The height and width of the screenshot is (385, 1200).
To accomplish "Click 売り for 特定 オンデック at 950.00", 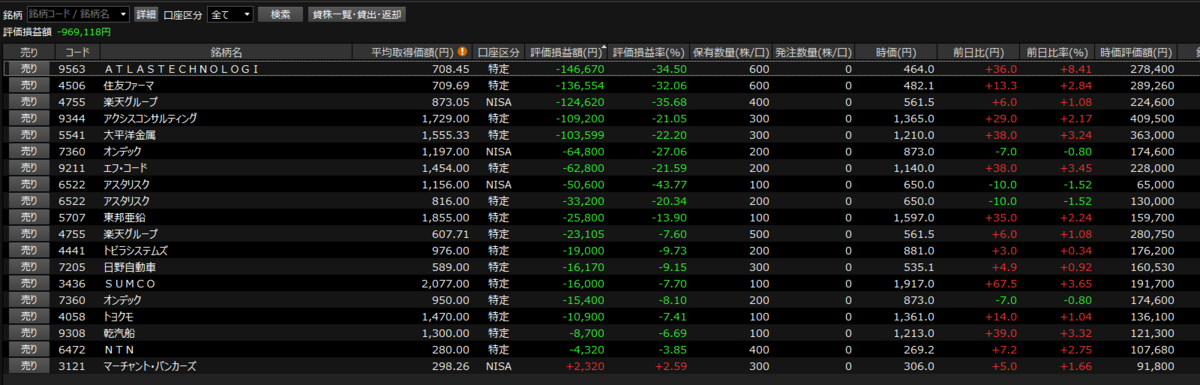I will (29, 300).
